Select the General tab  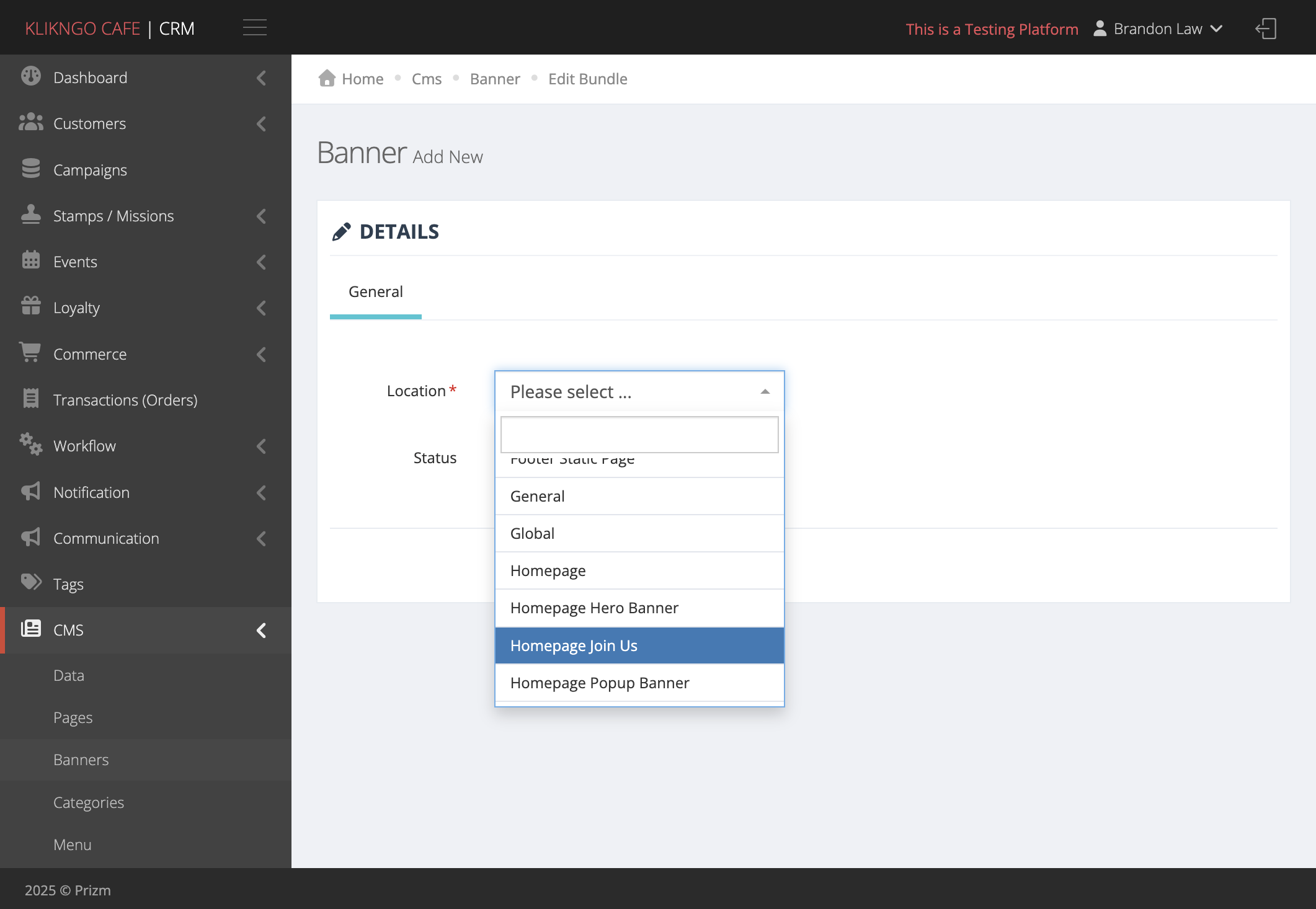tap(376, 291)
